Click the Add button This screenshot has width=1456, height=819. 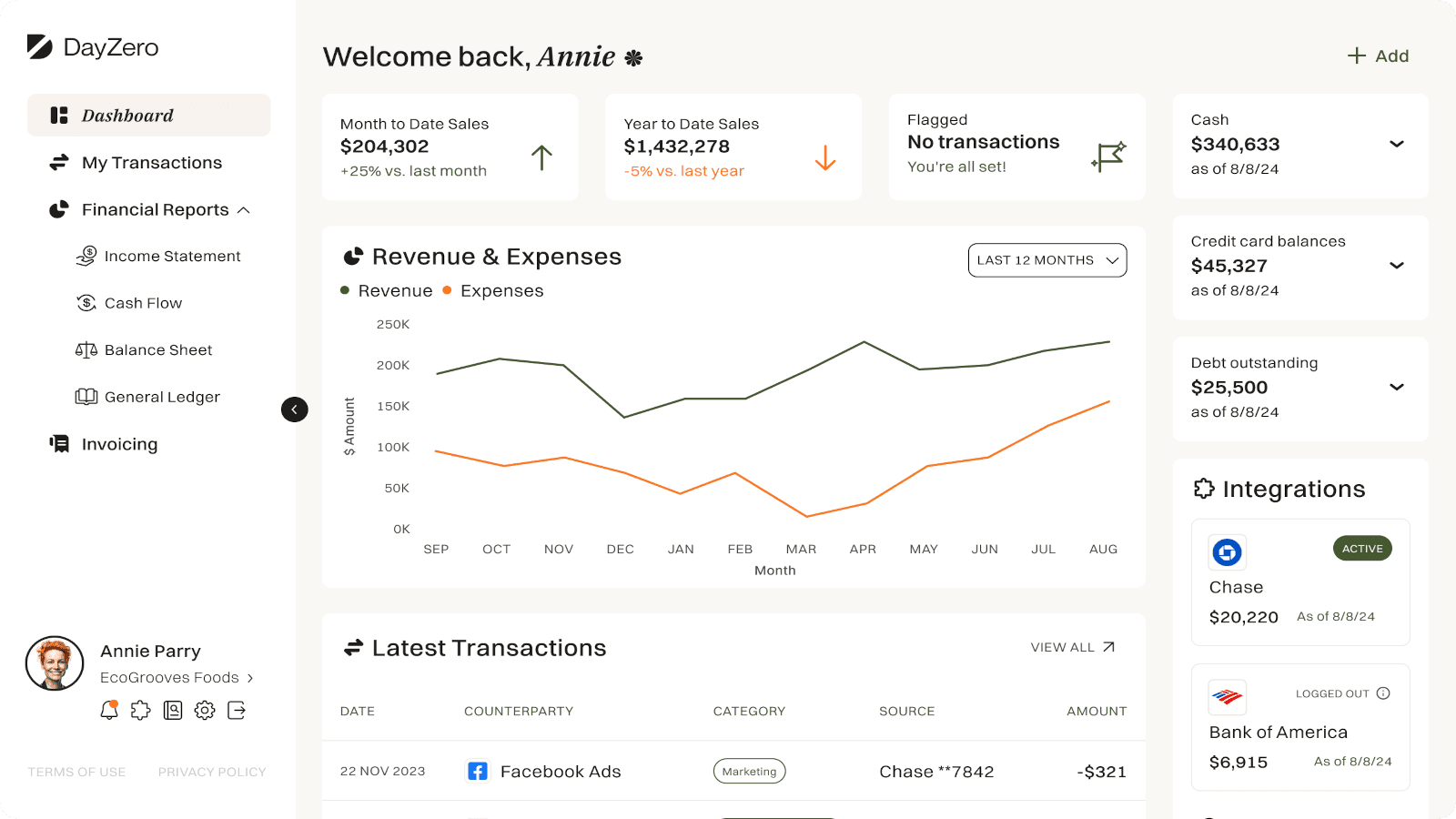[1378, 56]
